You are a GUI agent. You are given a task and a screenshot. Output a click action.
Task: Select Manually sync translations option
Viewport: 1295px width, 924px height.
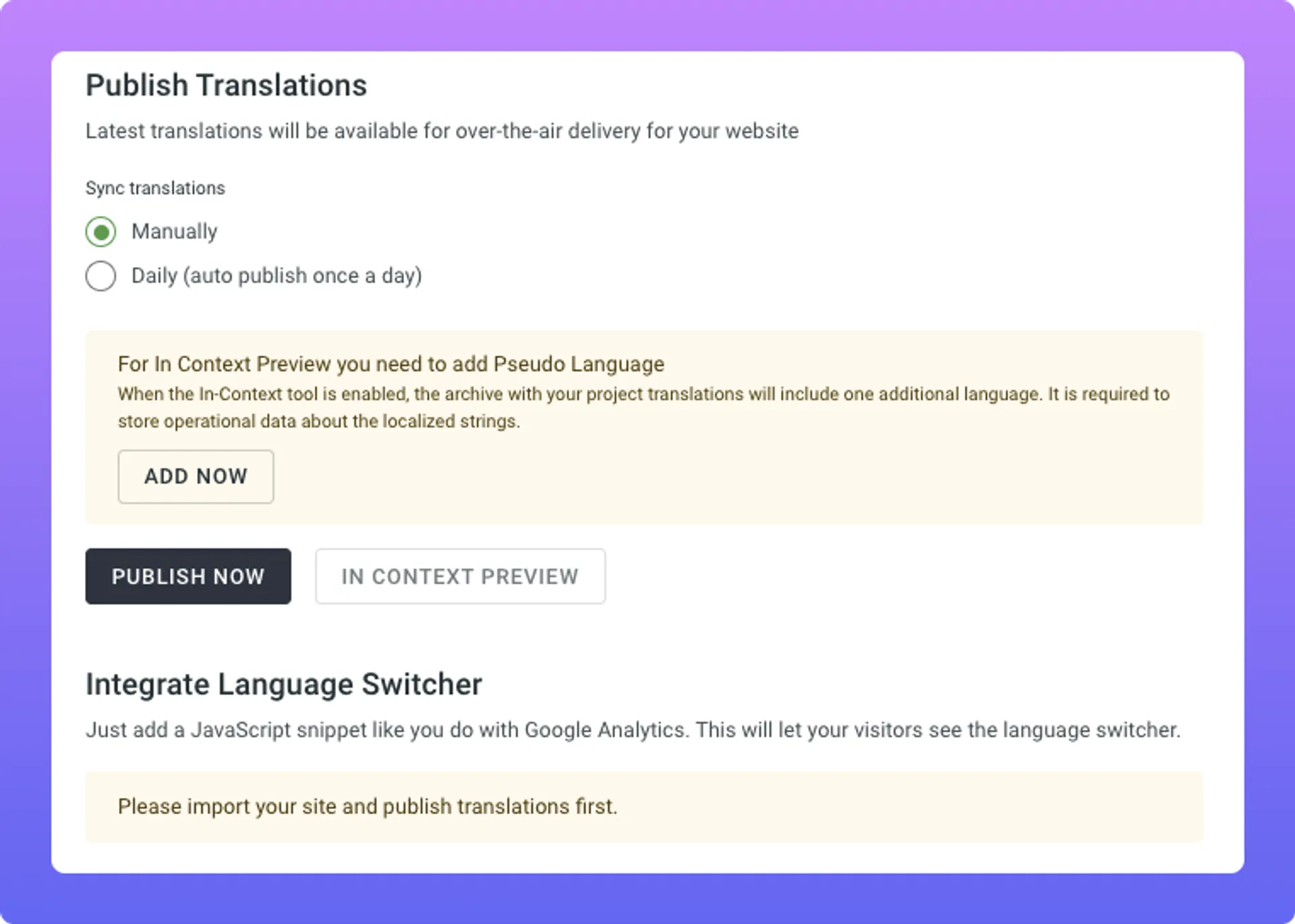(102, 231)
